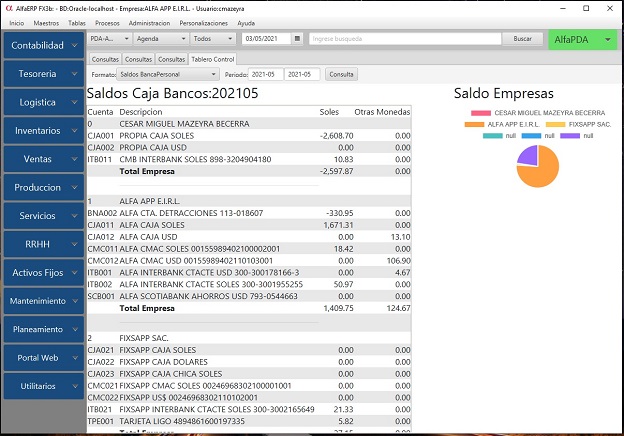Open the Maestros menu
Viewport: 624px width, 436px height.
pyautogui.click(x=46, y=22)
